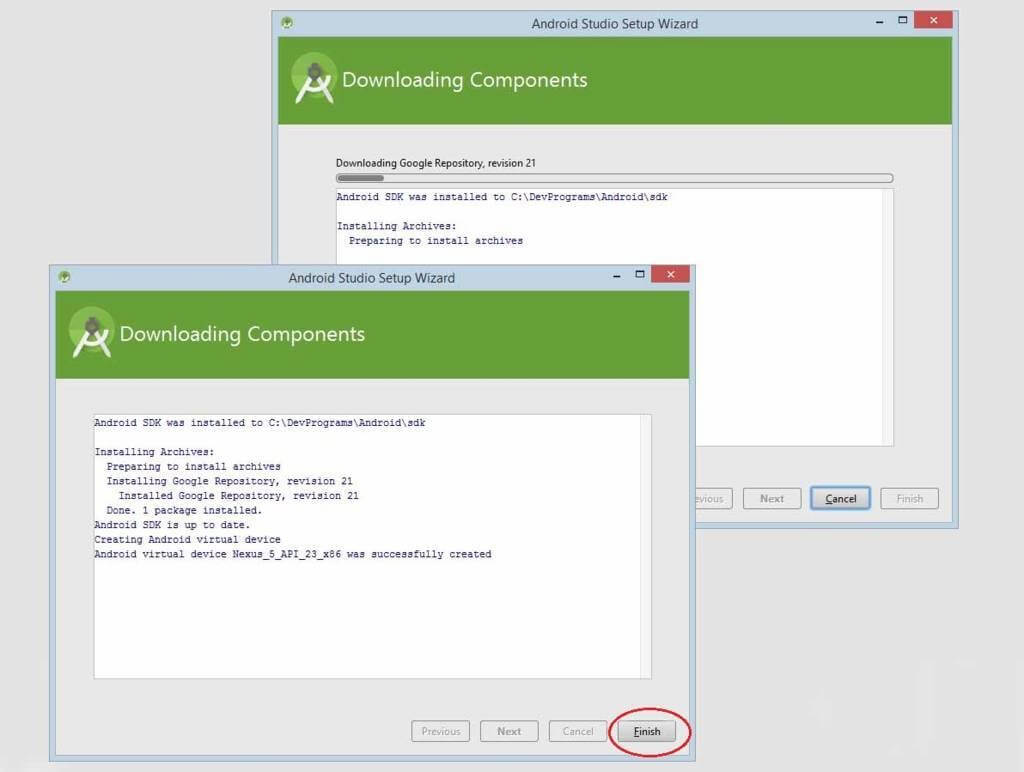This screenshot has width=1024, height=772.
Task: Click the SDK installed path line in back window
Action: pos(502,197)
